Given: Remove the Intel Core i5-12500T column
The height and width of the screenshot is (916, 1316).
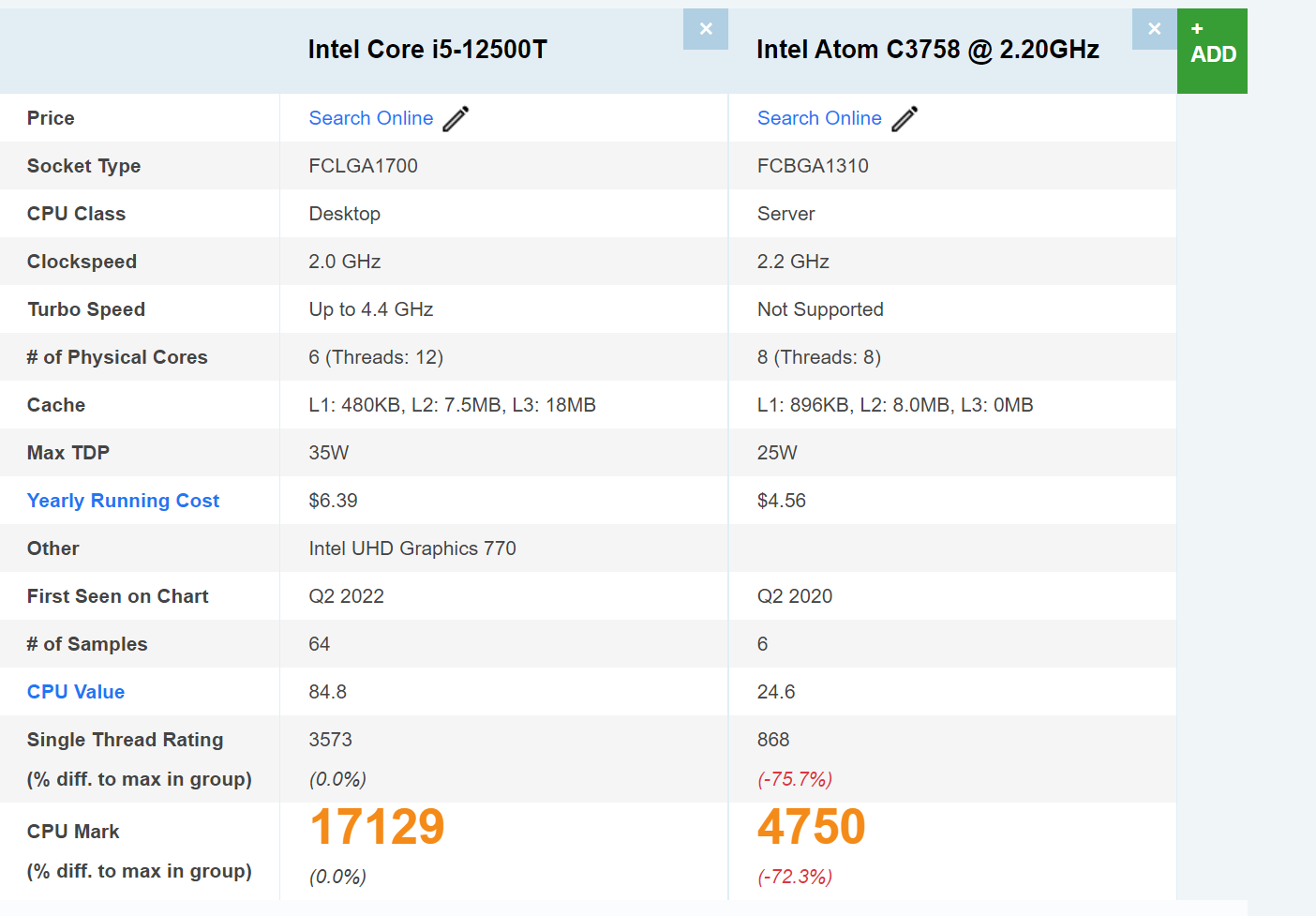Looking at the screenshot, I should click(706, 29).
